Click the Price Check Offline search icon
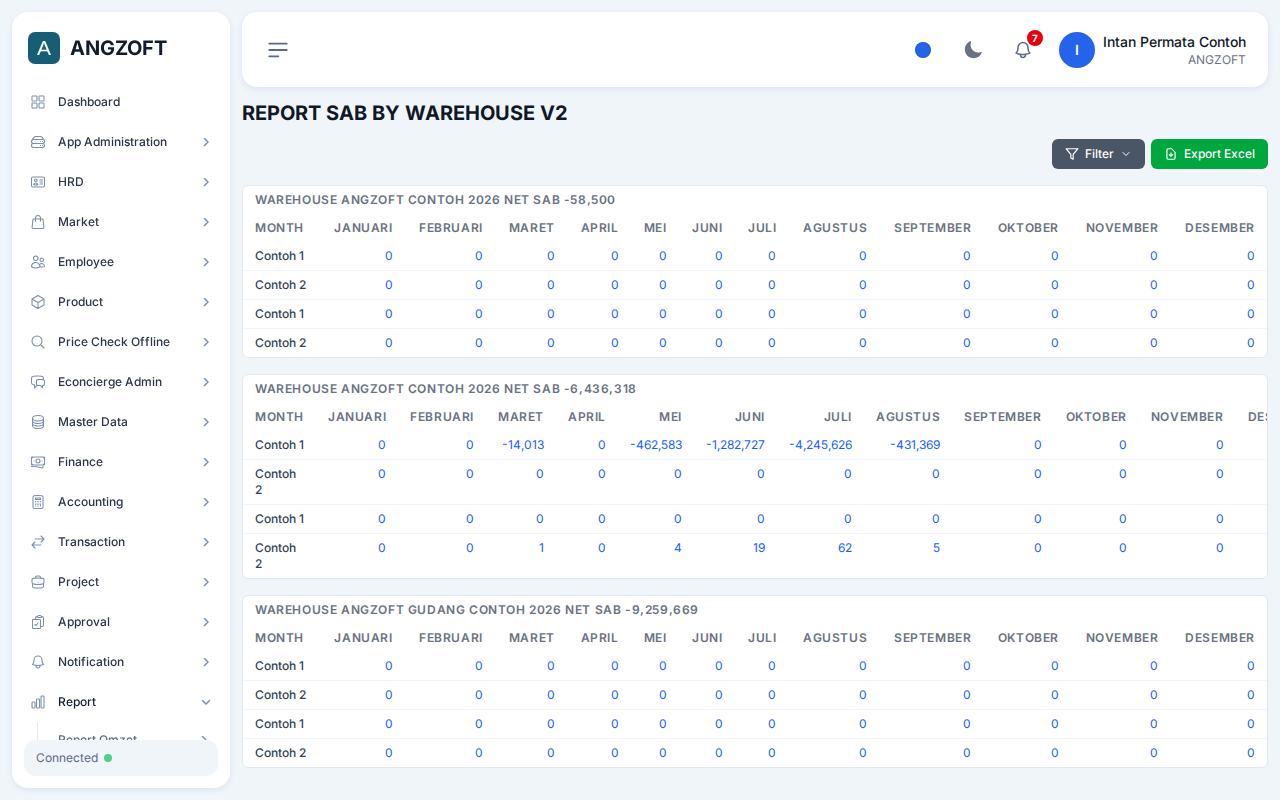Screen dimensions: 1280x800 (38, 342)
